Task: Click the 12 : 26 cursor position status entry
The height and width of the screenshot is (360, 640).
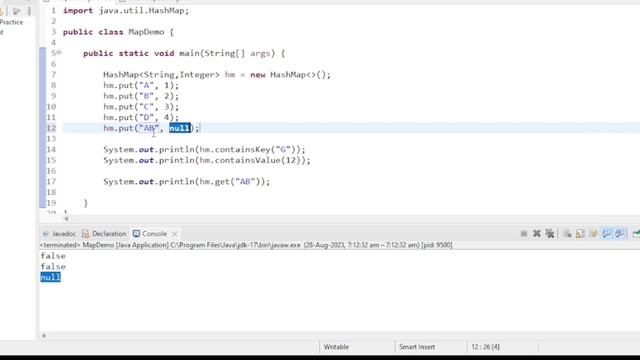Action: point(485,347)
